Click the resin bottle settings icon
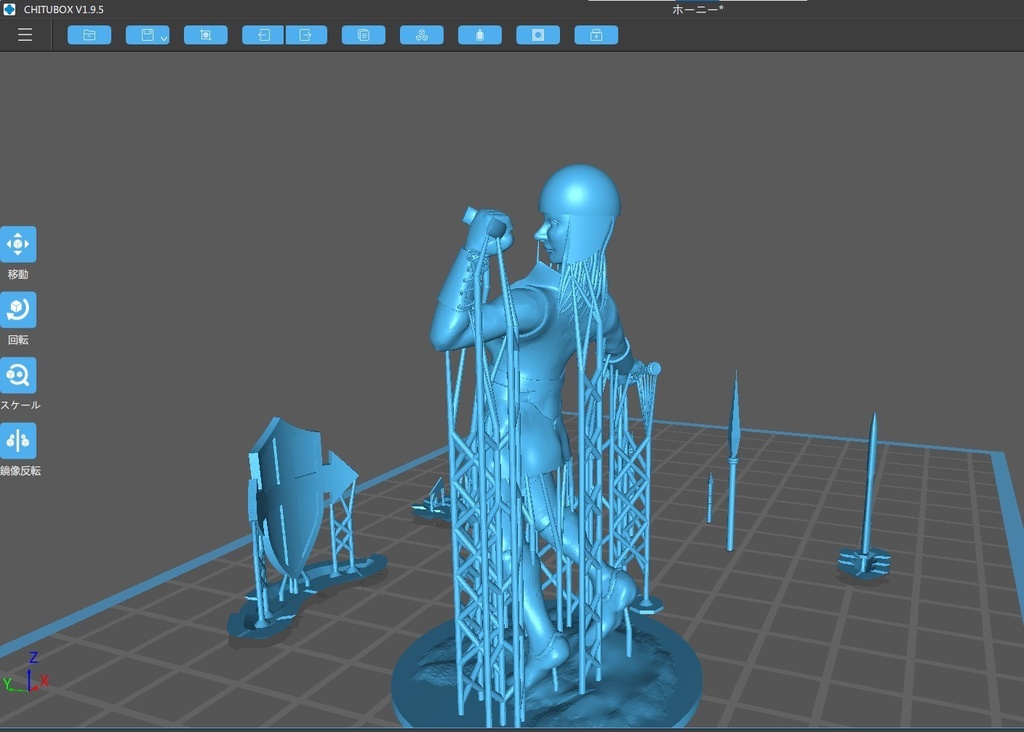The width and height of the screenshot is (1024, 732). (x=478, y=34)
